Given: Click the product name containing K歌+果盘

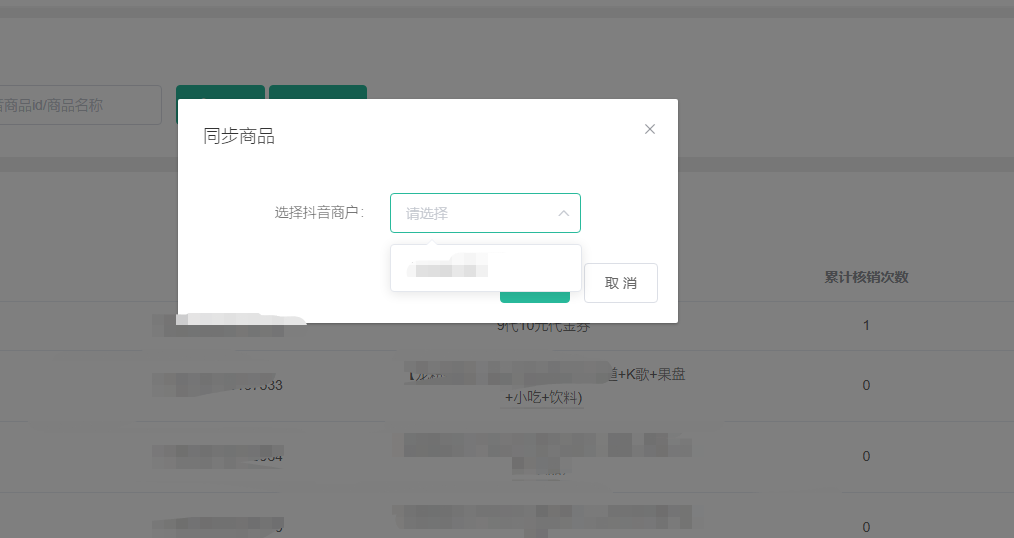Looking at the screenshot, I should pyautogui.click(x=545, y=386).
